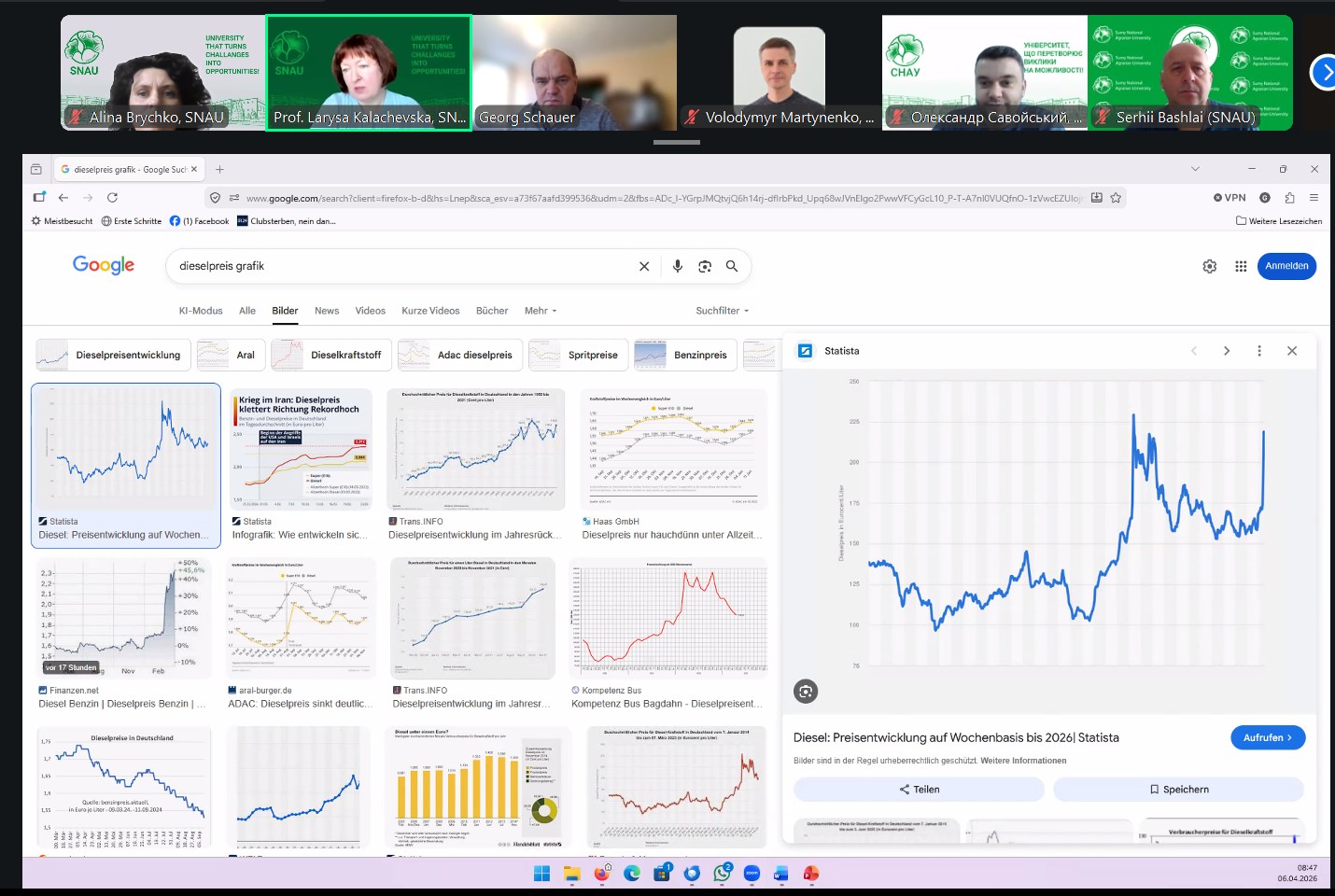Open WhatsApp from the Windows taskbar
The image size is (1335, 896).
click(x=722, y=874)
